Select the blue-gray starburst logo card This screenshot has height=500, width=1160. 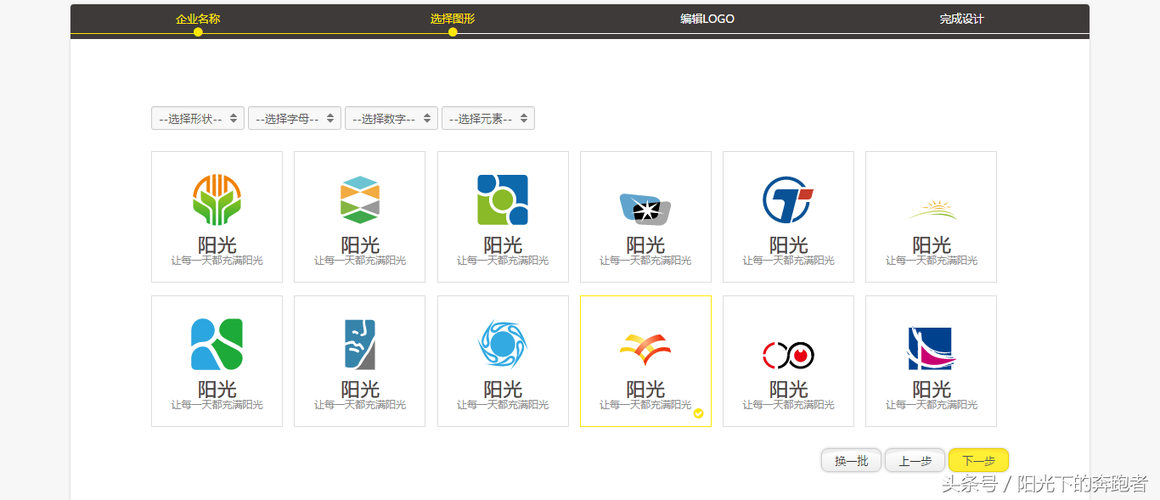(x=646, y=217)
